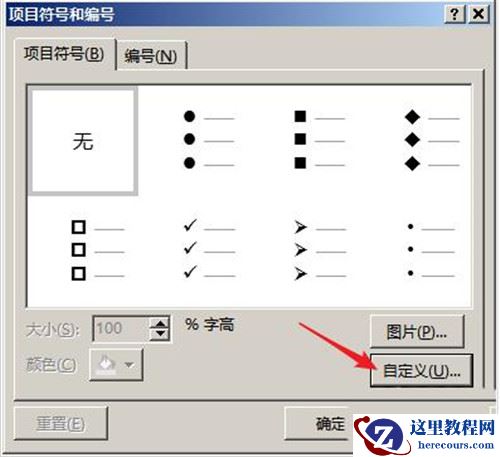The height and width of the screenshot is (457, 500).
Task: Choose the small dot bullet style
Action: click(x=431, y=250)
